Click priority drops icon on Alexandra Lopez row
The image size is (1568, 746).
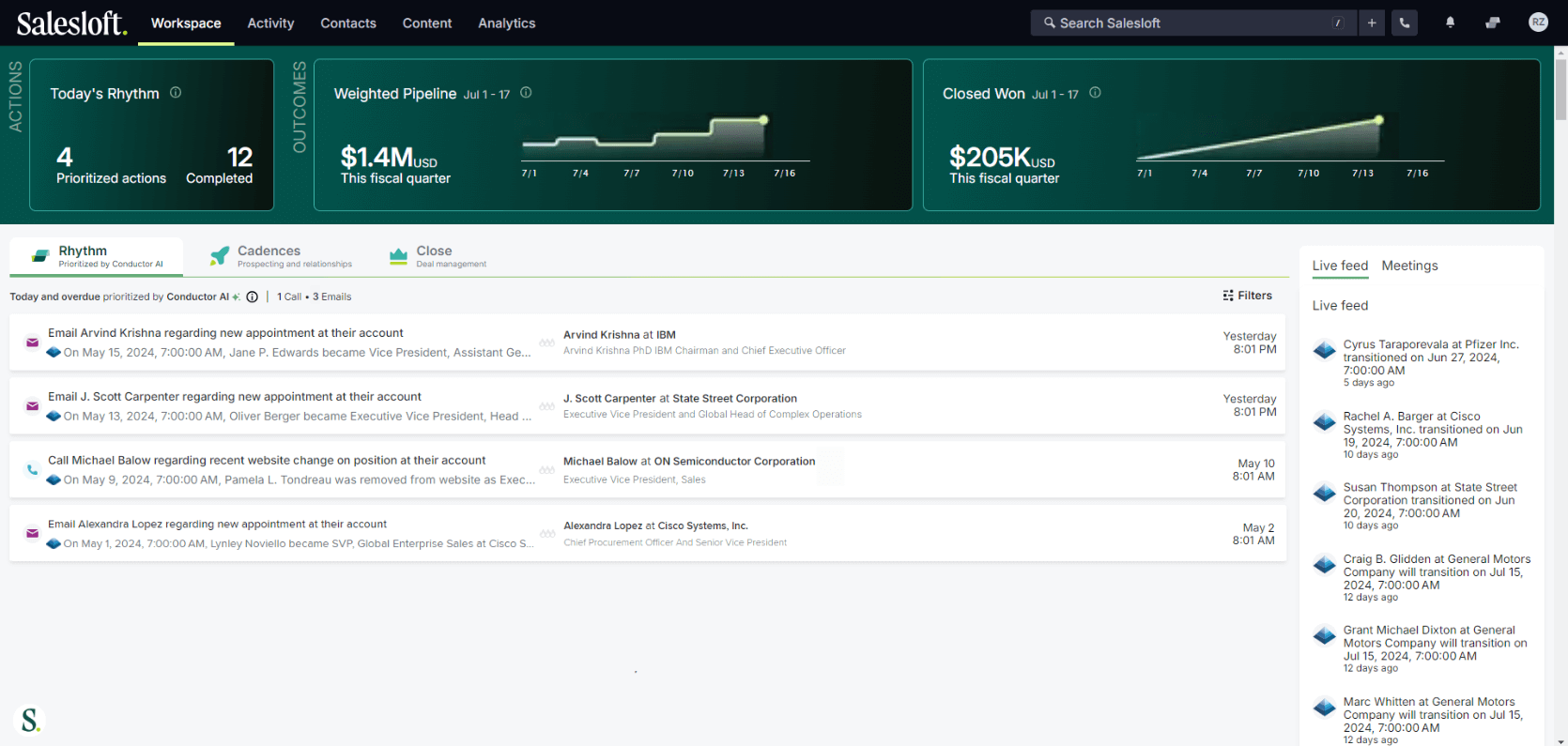click(x=547, y=533)
